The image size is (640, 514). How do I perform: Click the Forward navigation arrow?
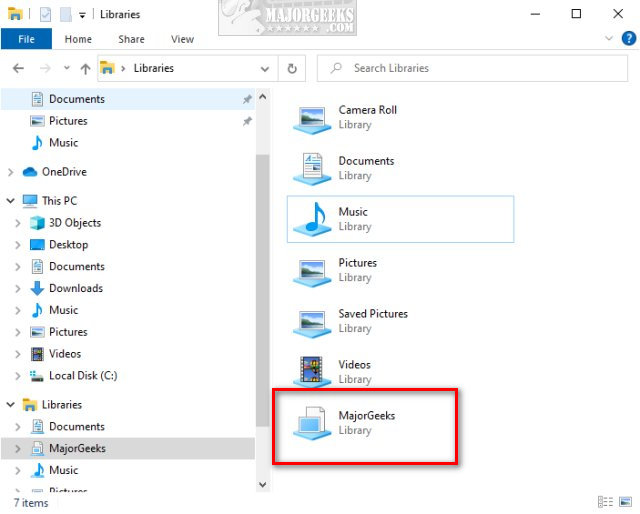tap(45, 68)
